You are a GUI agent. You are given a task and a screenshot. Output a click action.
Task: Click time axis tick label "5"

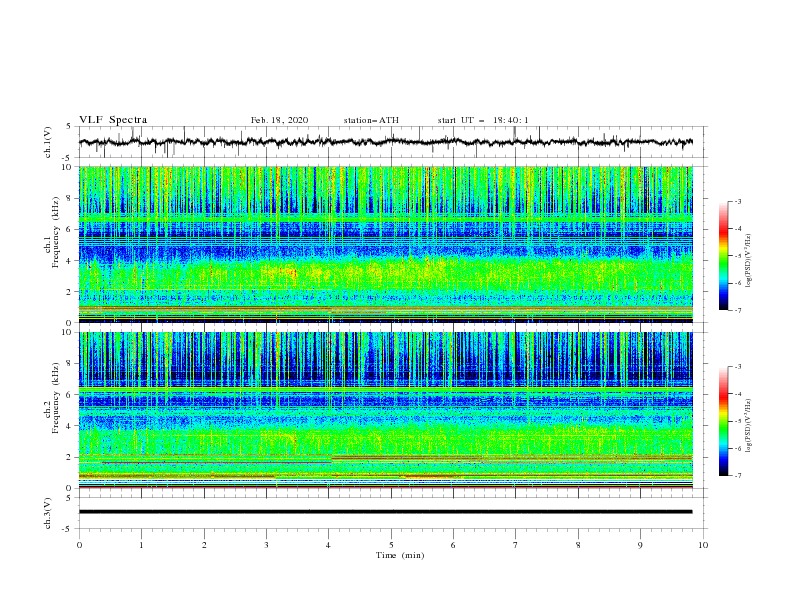click(x=391, y=545)
